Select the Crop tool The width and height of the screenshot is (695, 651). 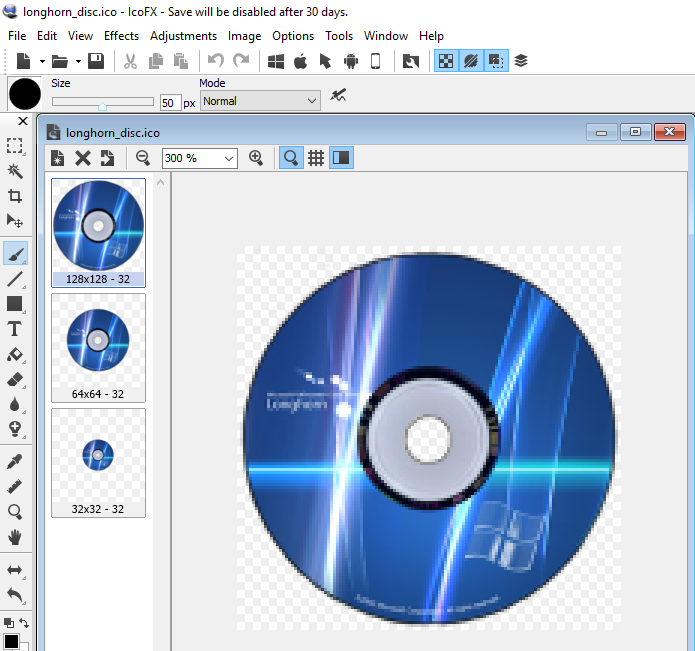(15, 196)
